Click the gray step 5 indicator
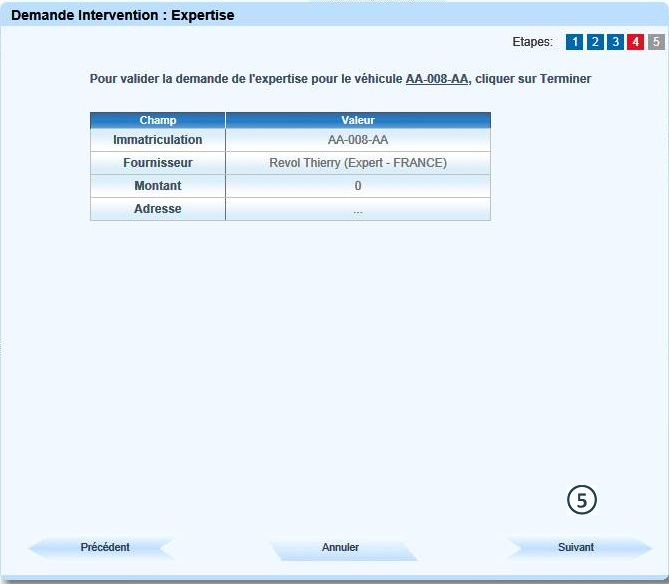Screen dimensions: 669x584 [x=655, y=42]
